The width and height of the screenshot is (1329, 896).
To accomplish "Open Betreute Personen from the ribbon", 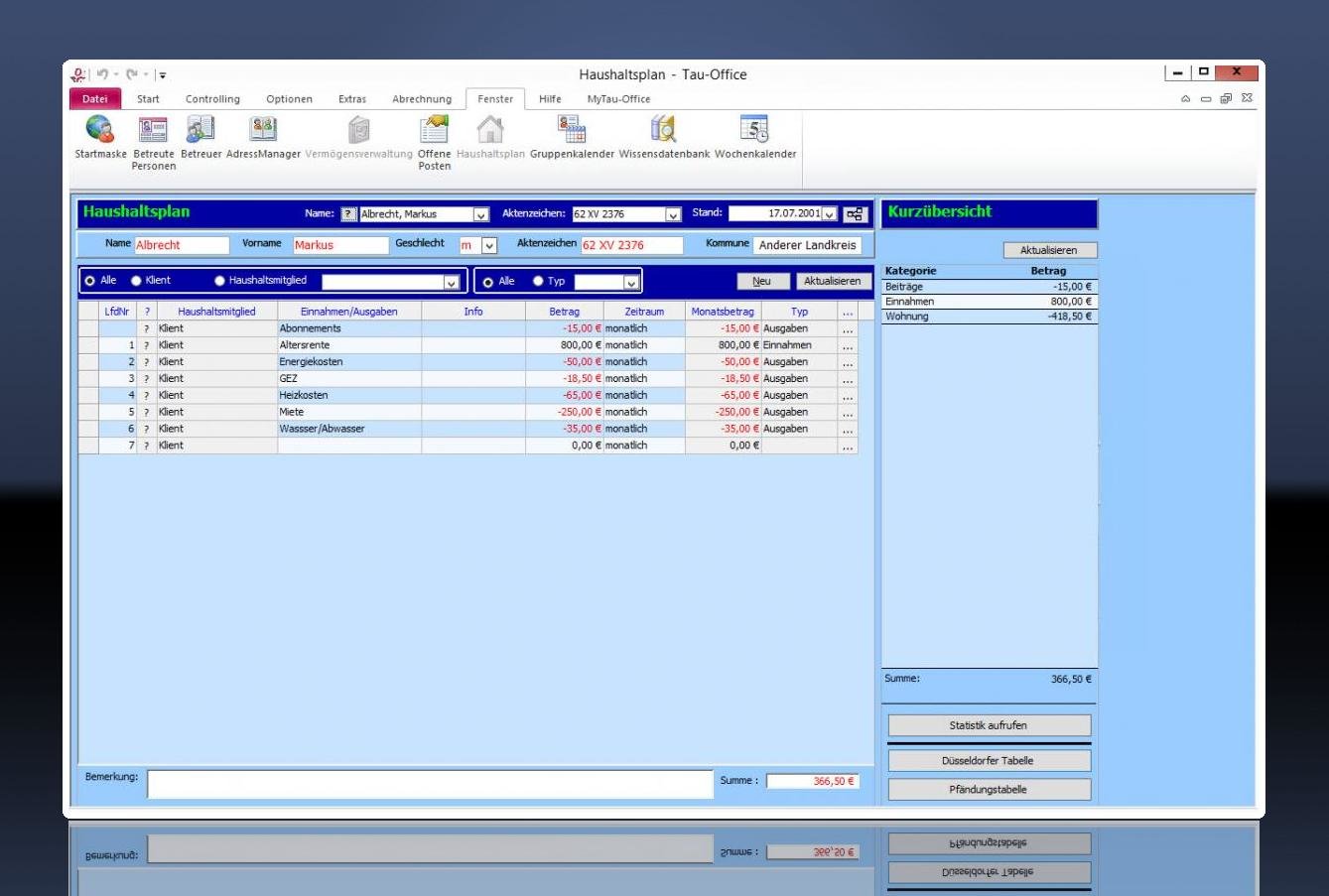I will (x=153, y=143).
